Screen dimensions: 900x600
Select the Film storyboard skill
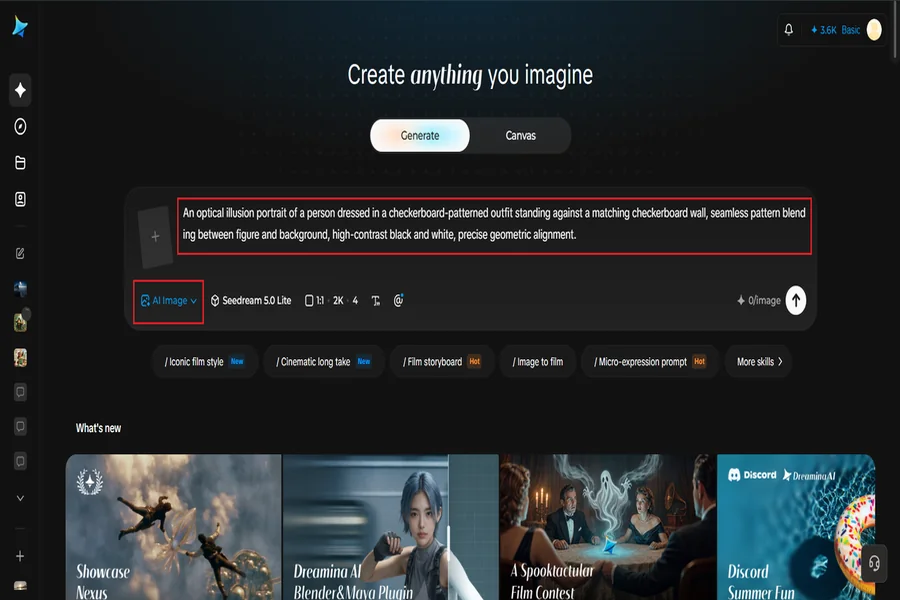(x=442, y=362)
